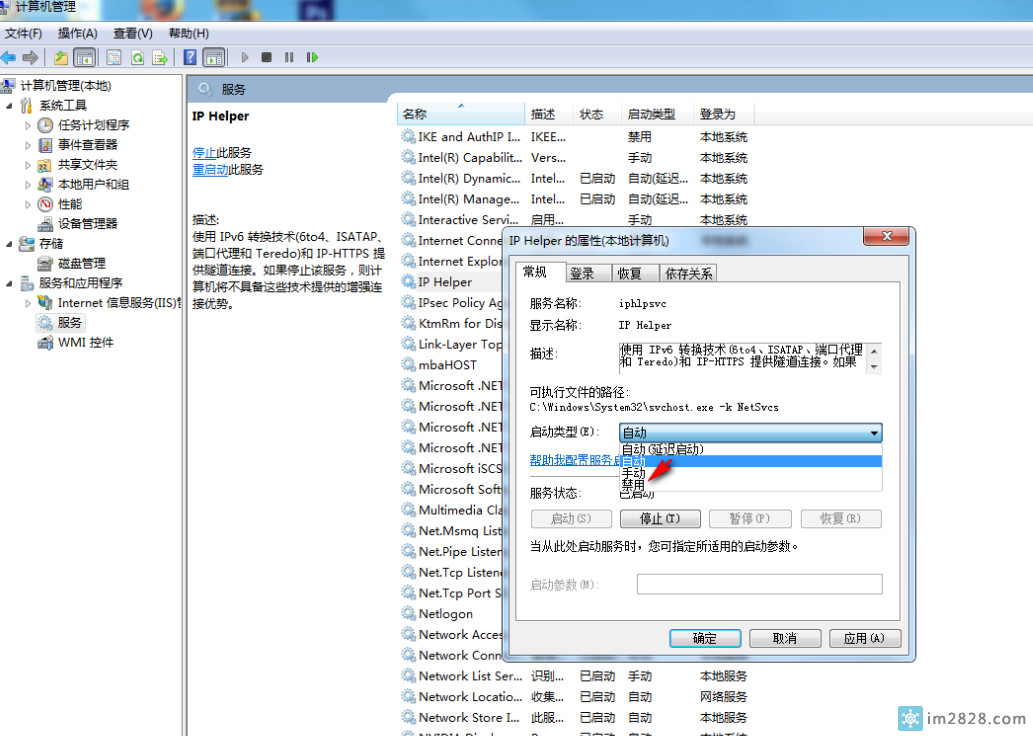Screen dimensions: 1033x736
Task: Click the Export list toolbar icon
Action: pyautogui.click(x=159, y=57)
